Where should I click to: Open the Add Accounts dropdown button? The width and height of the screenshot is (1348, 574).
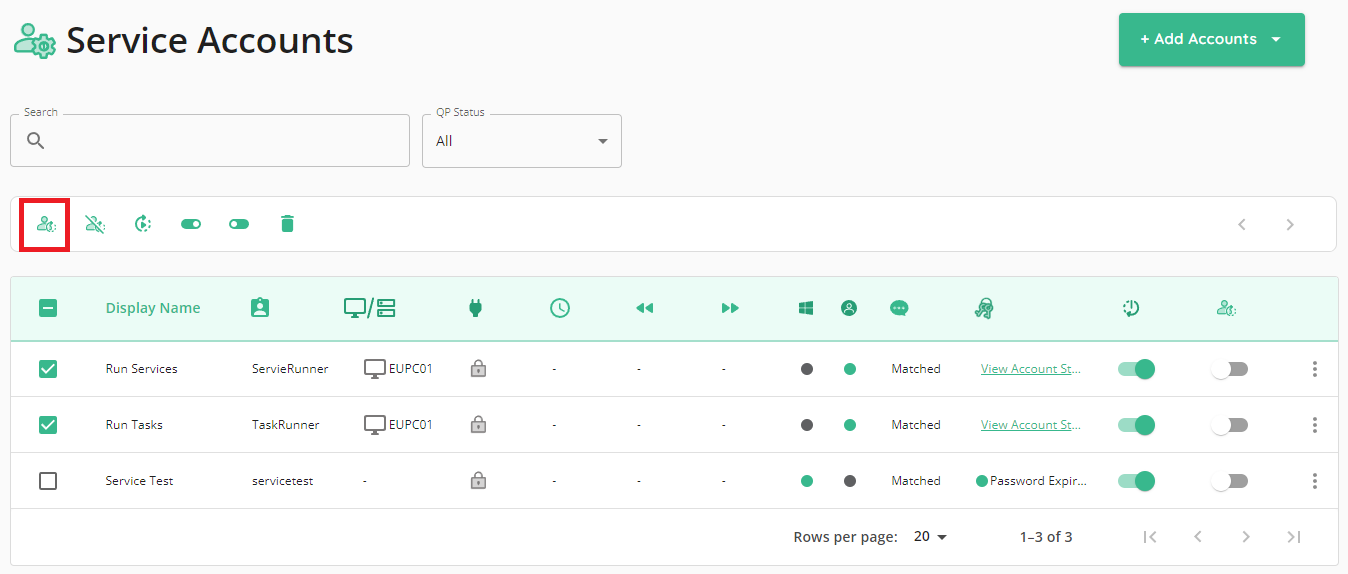pyautogui.click(x=1212, y=39)
